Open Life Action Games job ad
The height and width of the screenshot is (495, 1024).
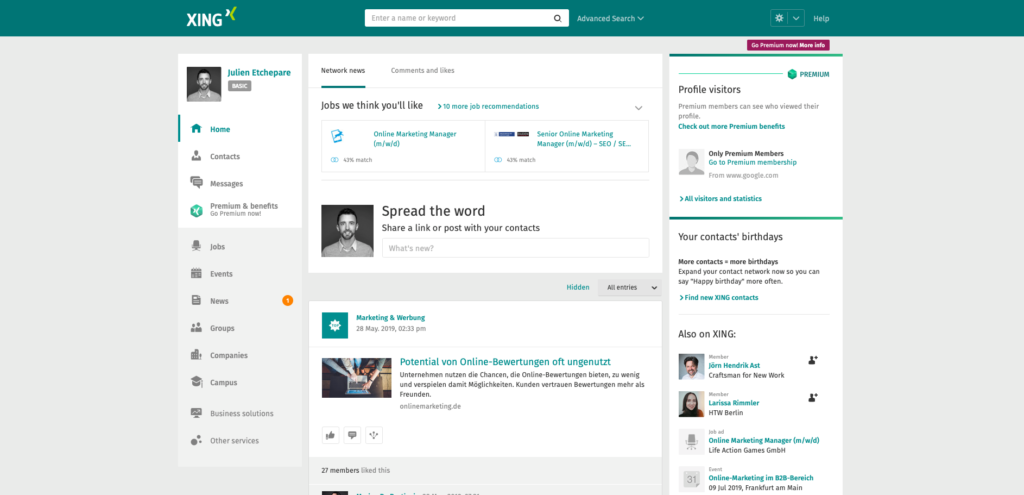(763, 440)
